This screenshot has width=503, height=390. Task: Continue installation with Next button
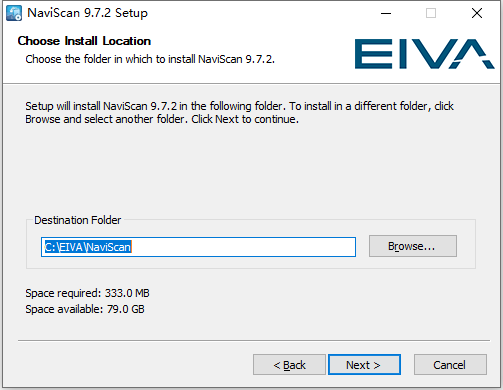(364, 365)
